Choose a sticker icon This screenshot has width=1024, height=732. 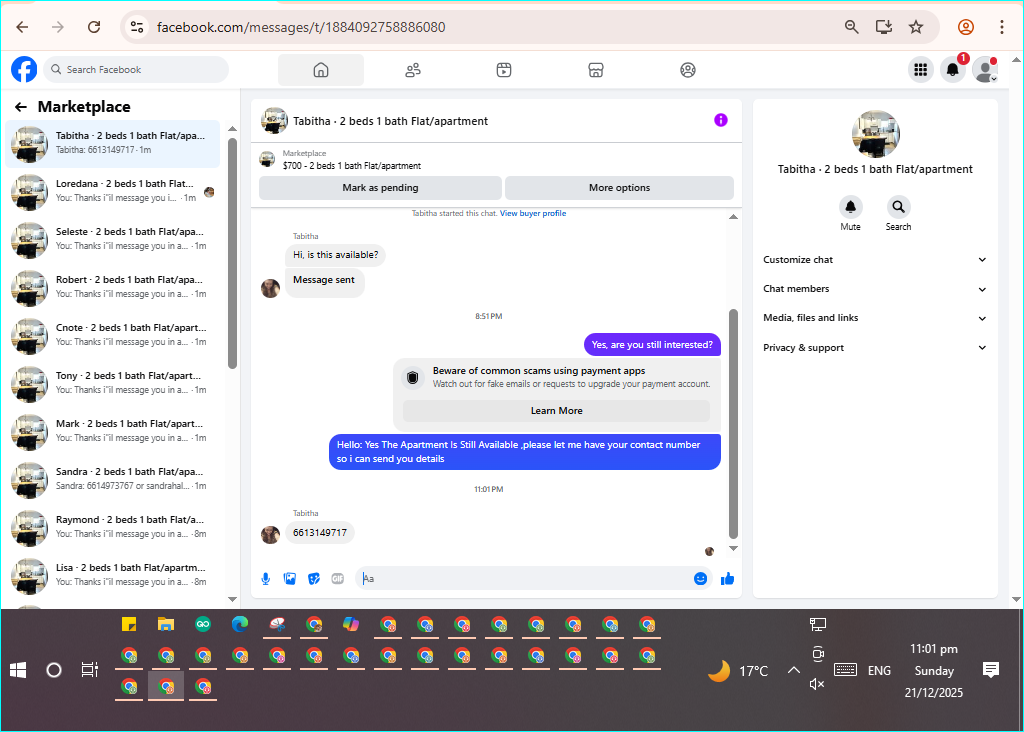314,579
